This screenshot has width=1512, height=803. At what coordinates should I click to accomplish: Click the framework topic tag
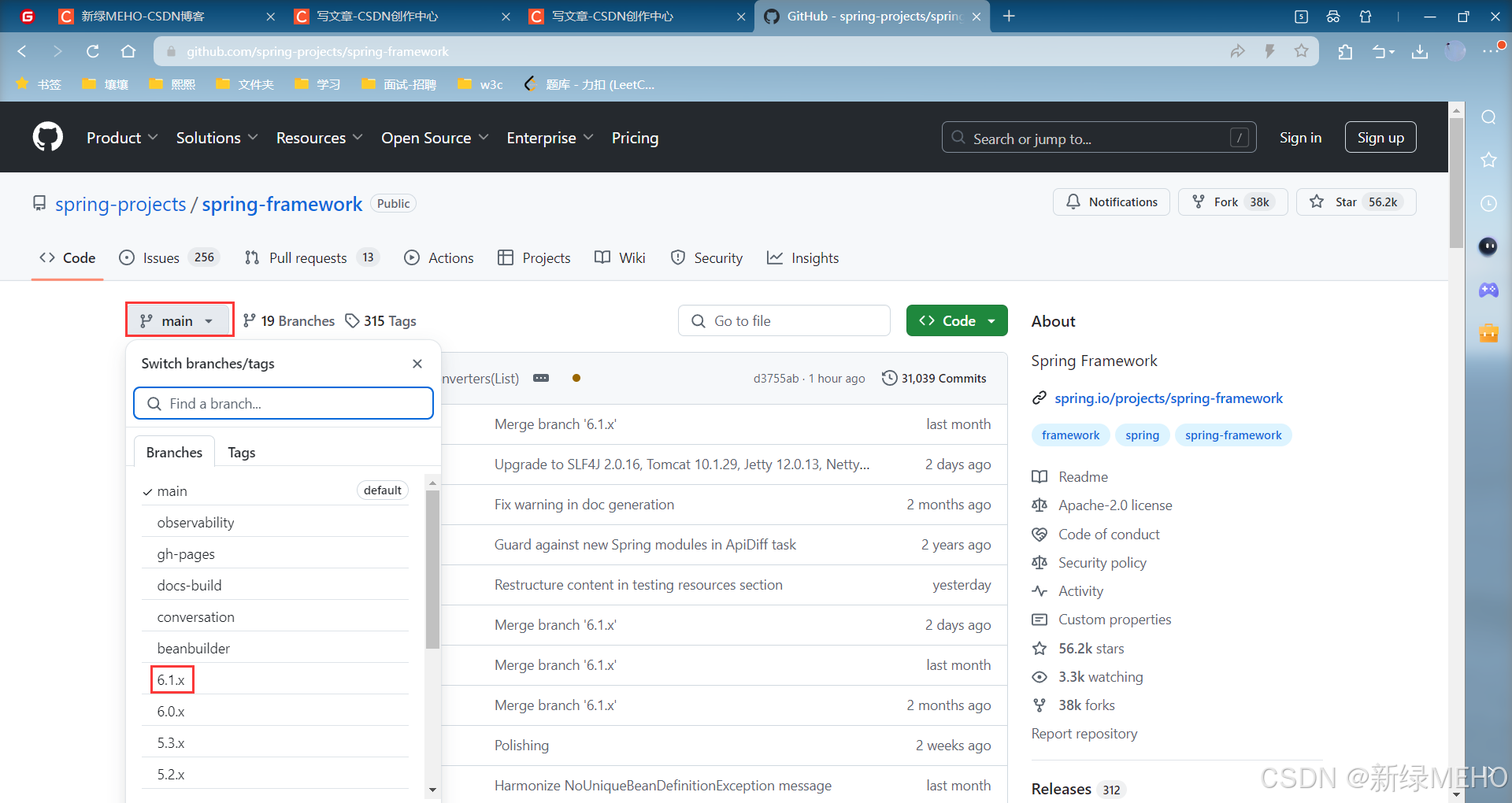[x=1070, y=435]
